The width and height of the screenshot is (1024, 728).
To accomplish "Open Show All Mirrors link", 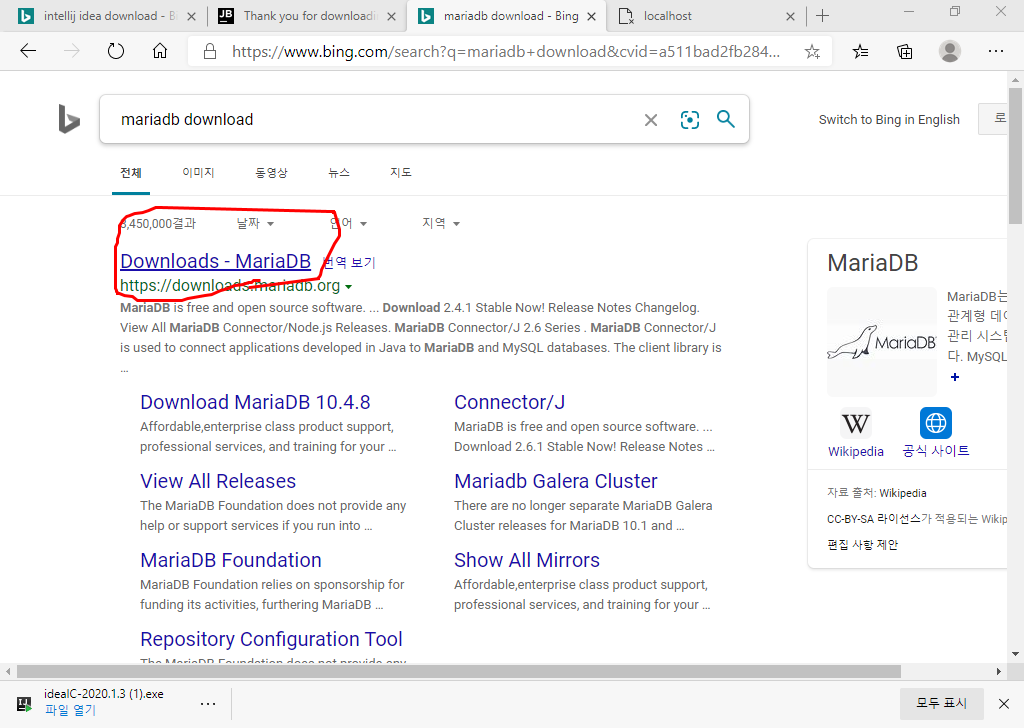I will tap(527, 560).
